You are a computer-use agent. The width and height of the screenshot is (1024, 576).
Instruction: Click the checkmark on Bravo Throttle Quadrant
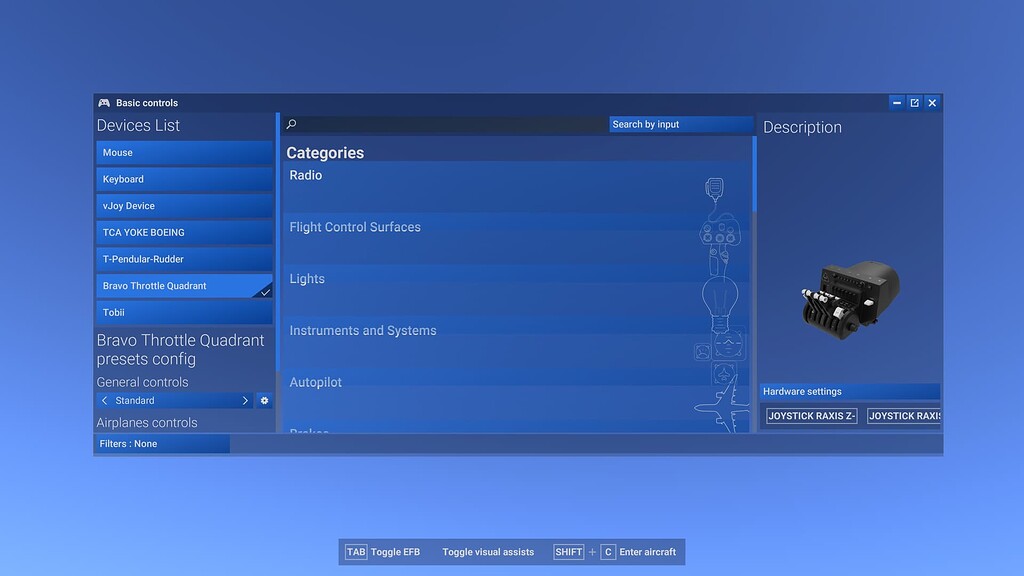[265, 290]
